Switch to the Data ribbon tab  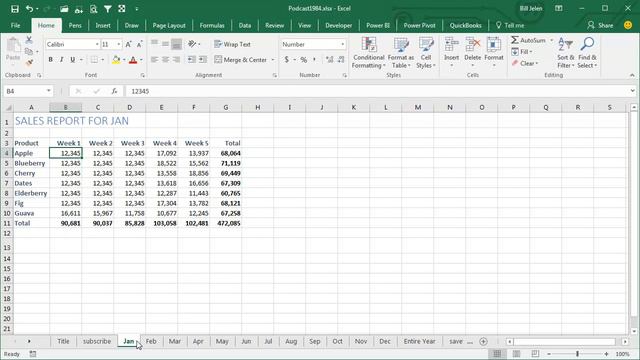245,25
